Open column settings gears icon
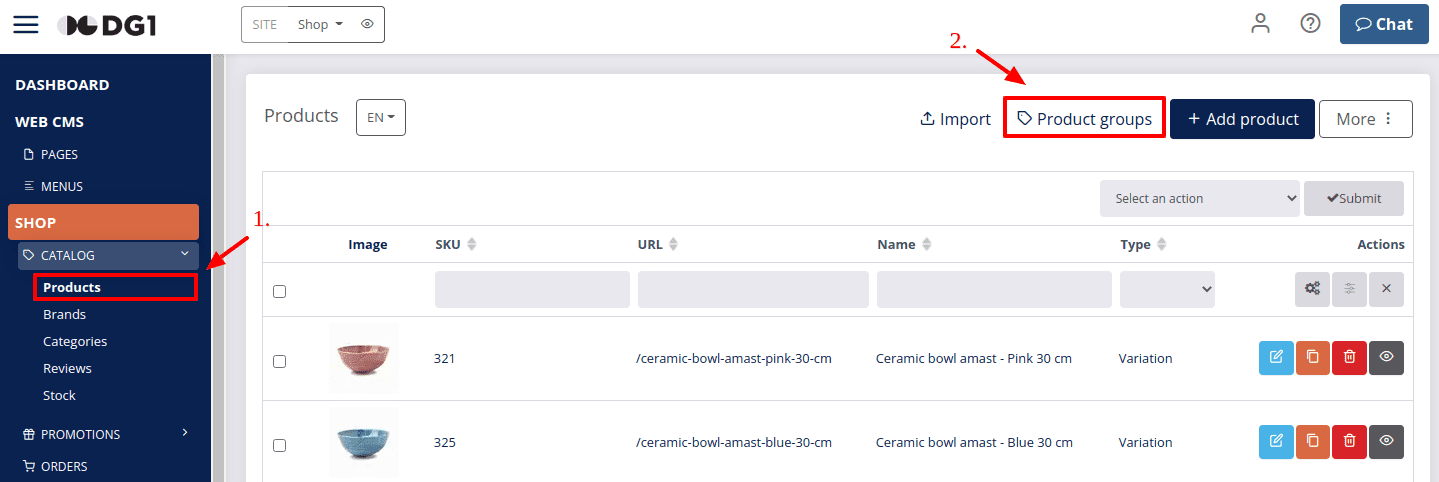Screen dimensions: 1439x482 pos(1312,289)
